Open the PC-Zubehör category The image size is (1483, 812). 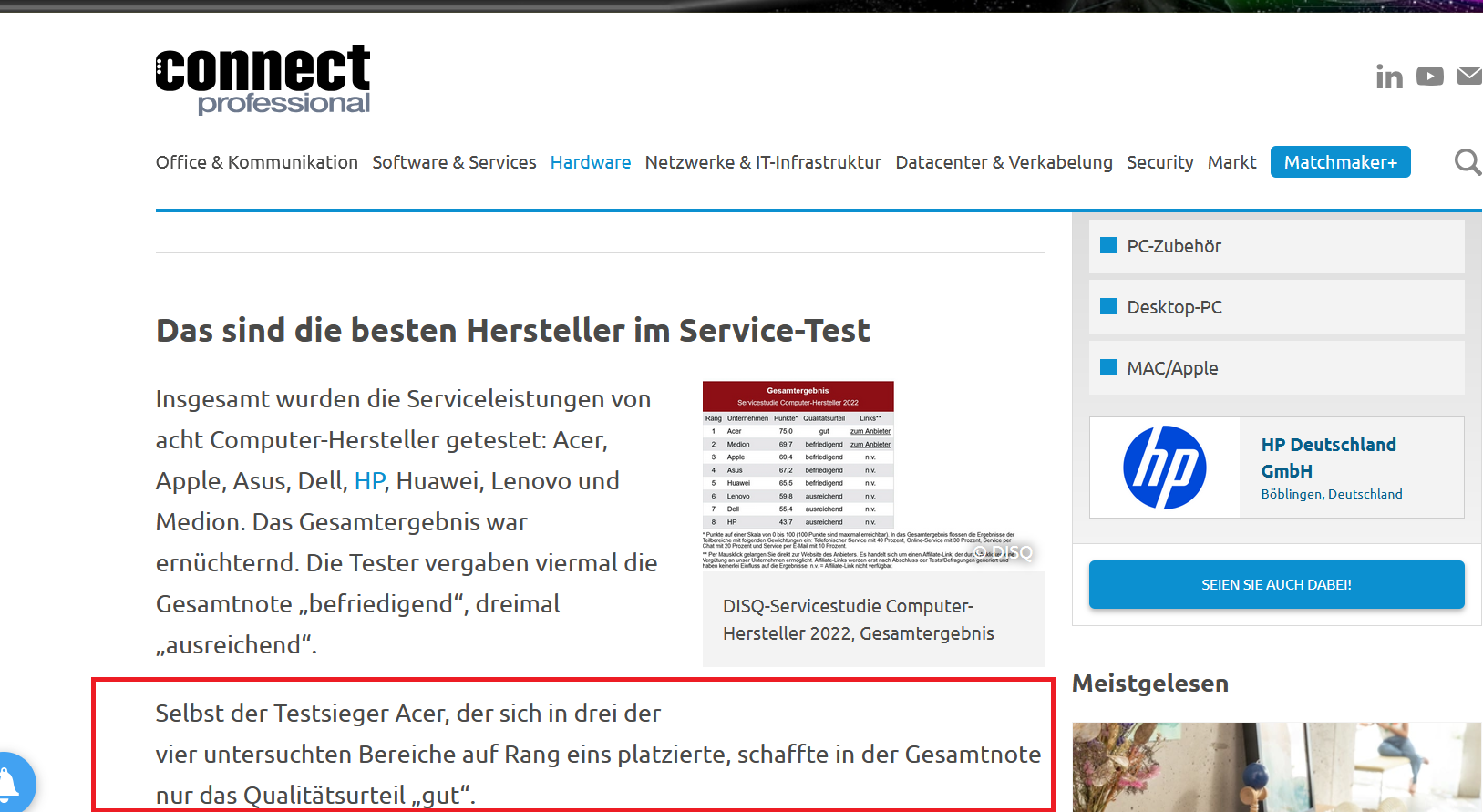1276,246
